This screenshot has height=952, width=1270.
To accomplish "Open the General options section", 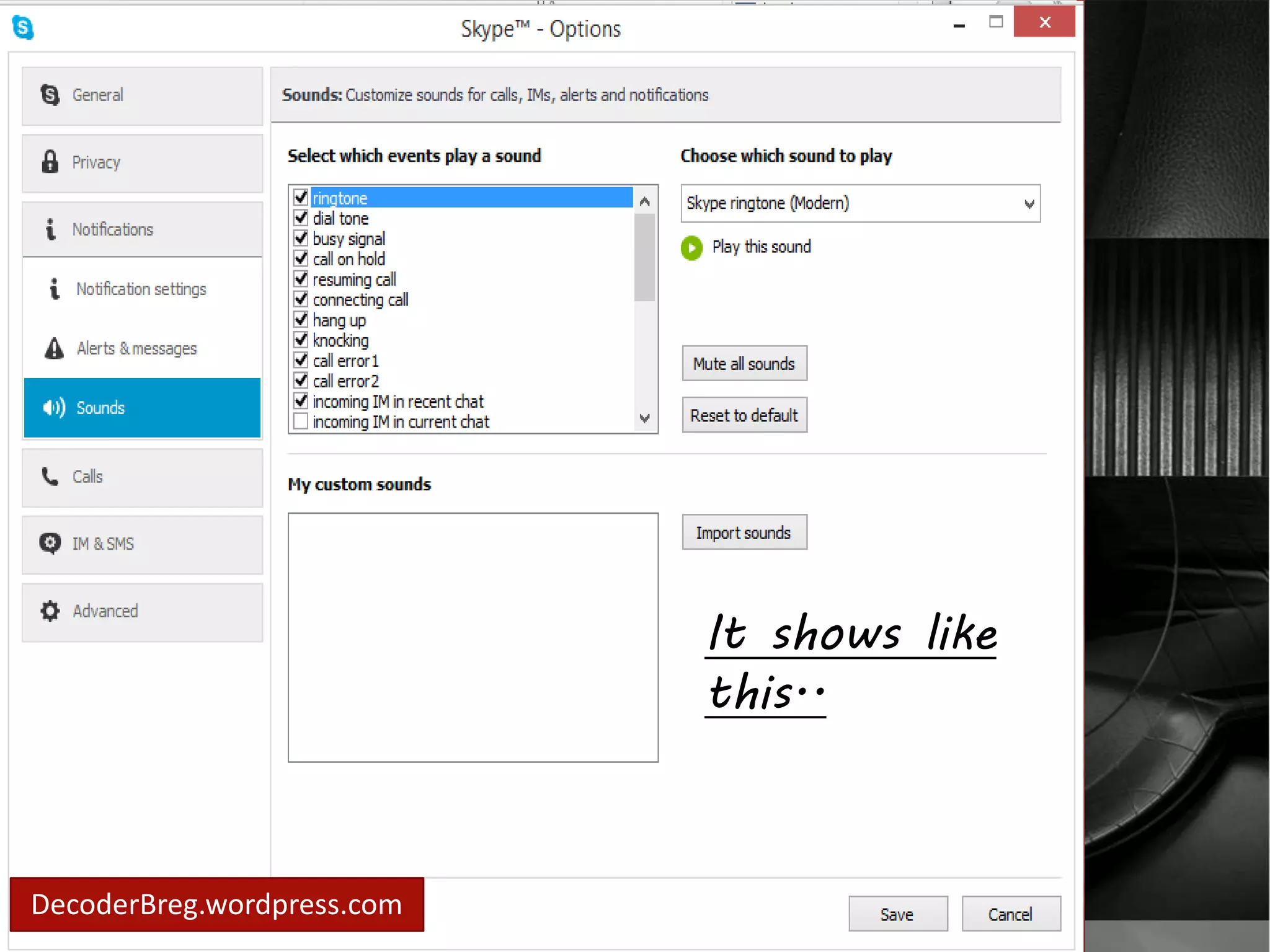I will coord(143,96).
